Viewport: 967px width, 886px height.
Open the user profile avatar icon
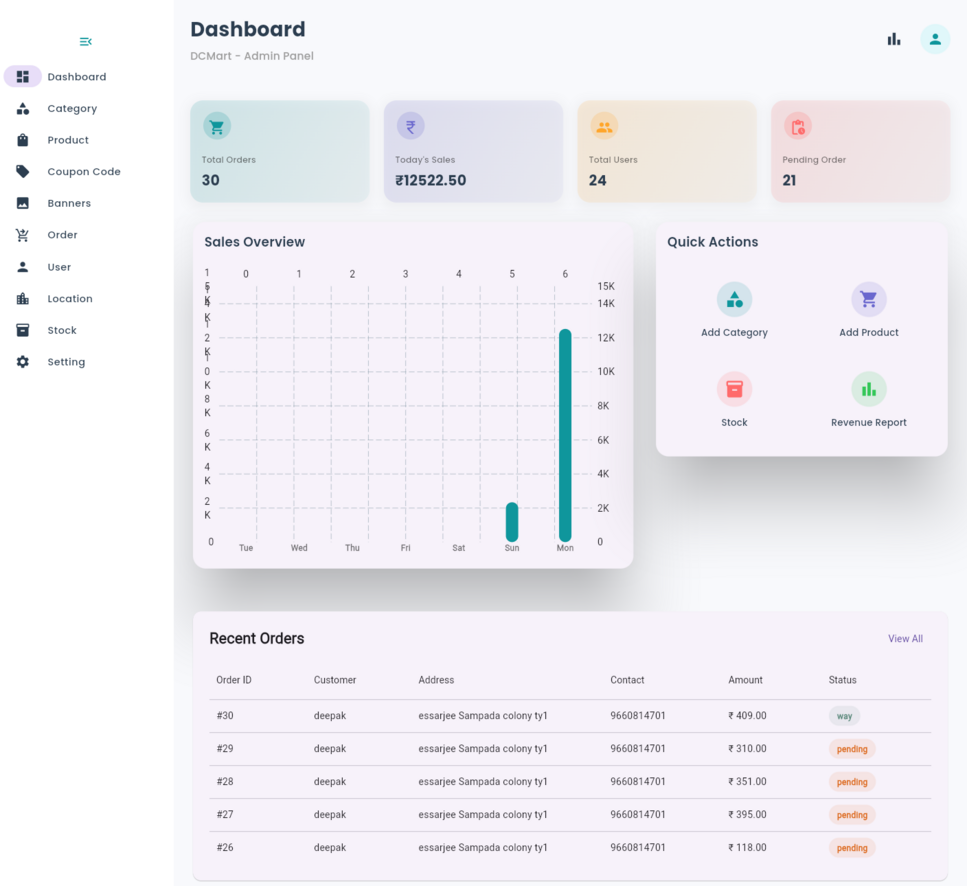934,39
